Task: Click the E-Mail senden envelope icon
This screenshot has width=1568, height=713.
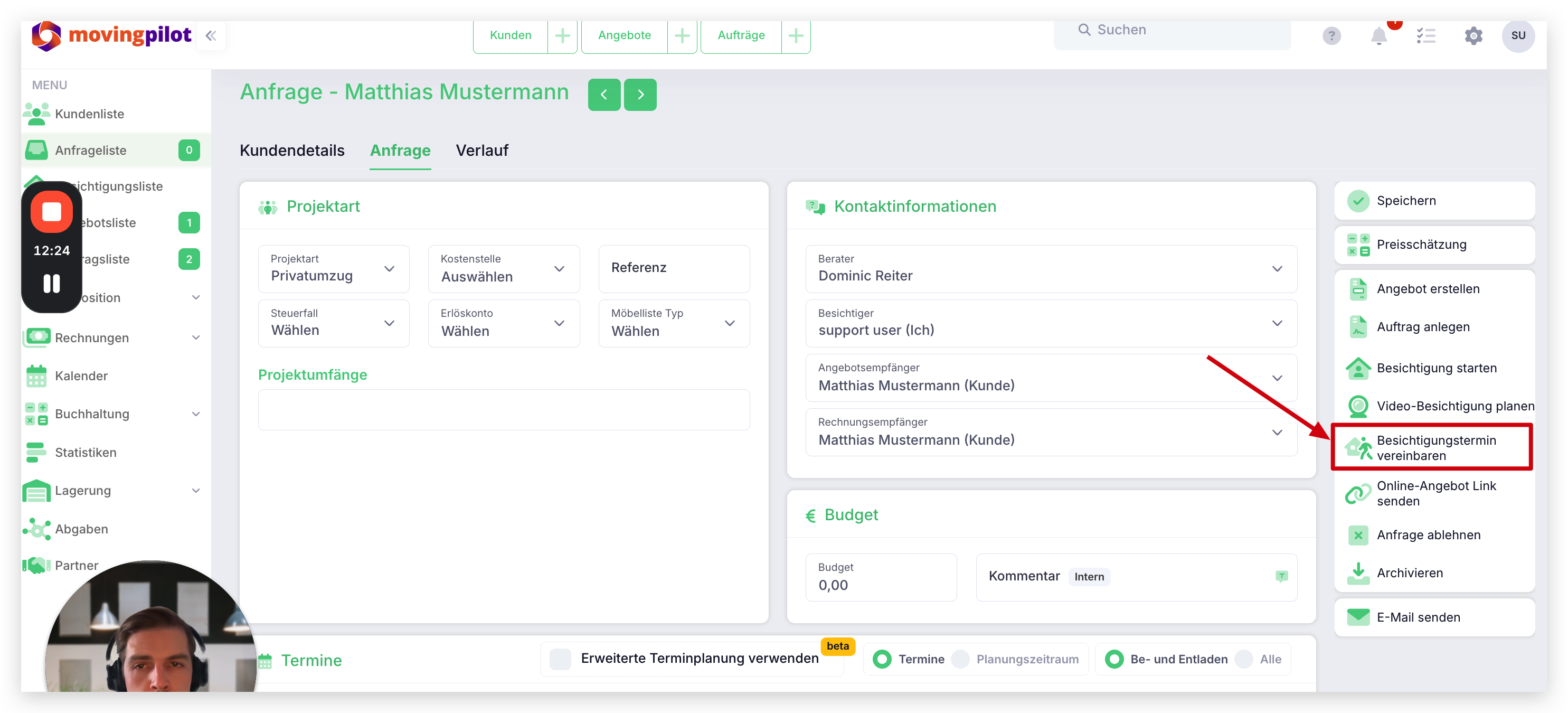Action: click(1357, 617)
